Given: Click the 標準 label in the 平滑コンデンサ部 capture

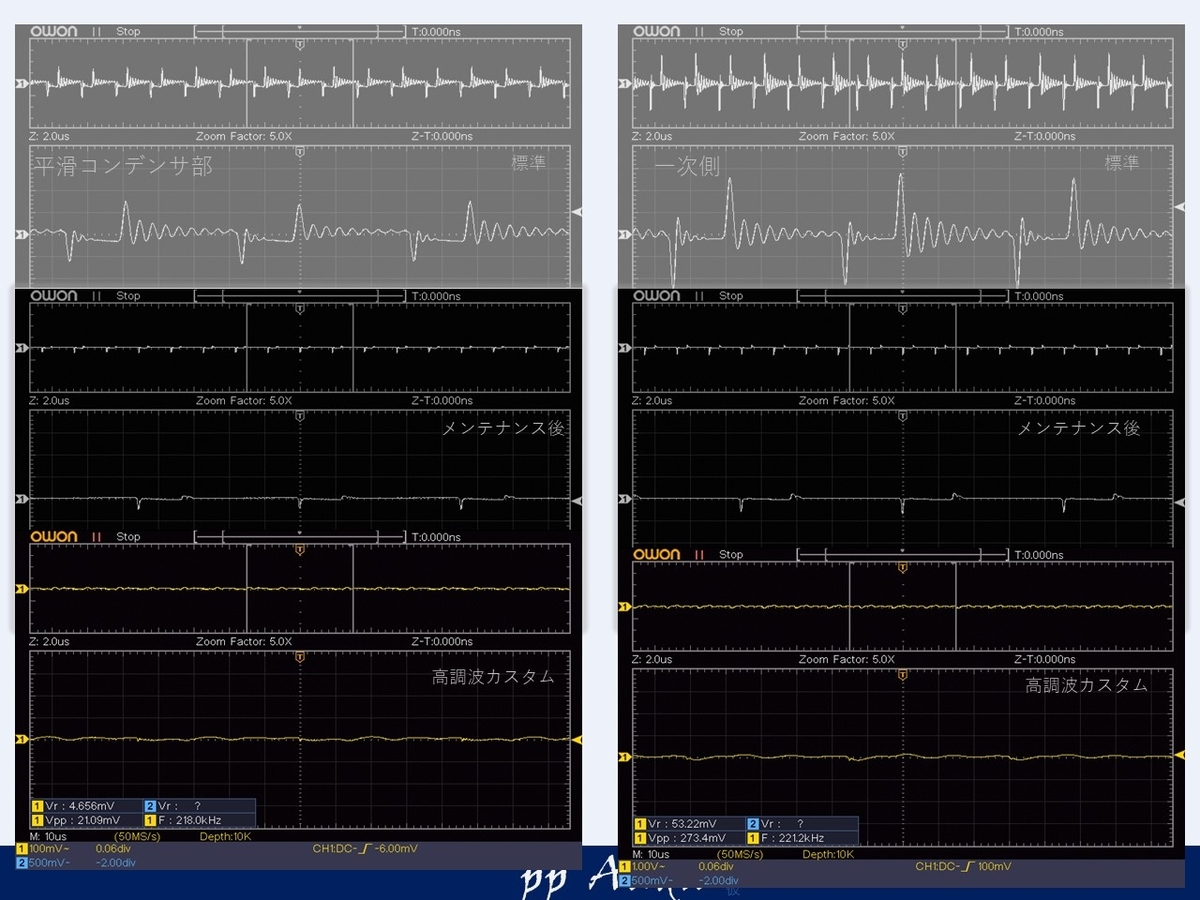Looking at the screenshot, I should tap(529, 162).
